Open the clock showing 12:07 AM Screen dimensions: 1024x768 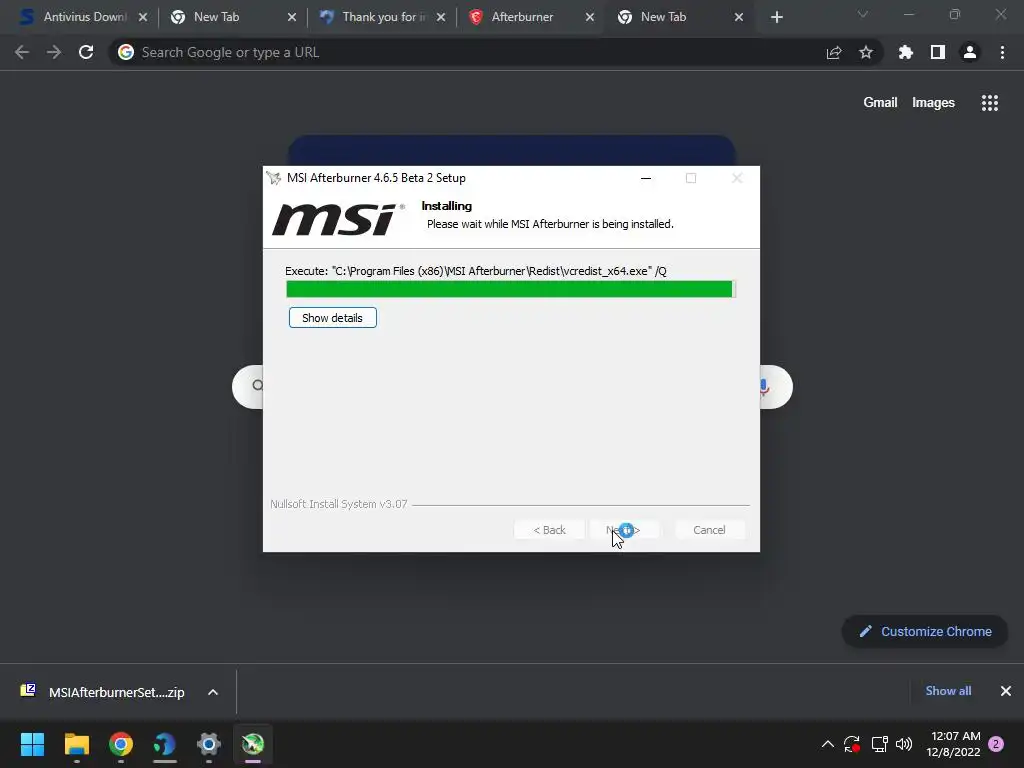click(x=953, y=744)
